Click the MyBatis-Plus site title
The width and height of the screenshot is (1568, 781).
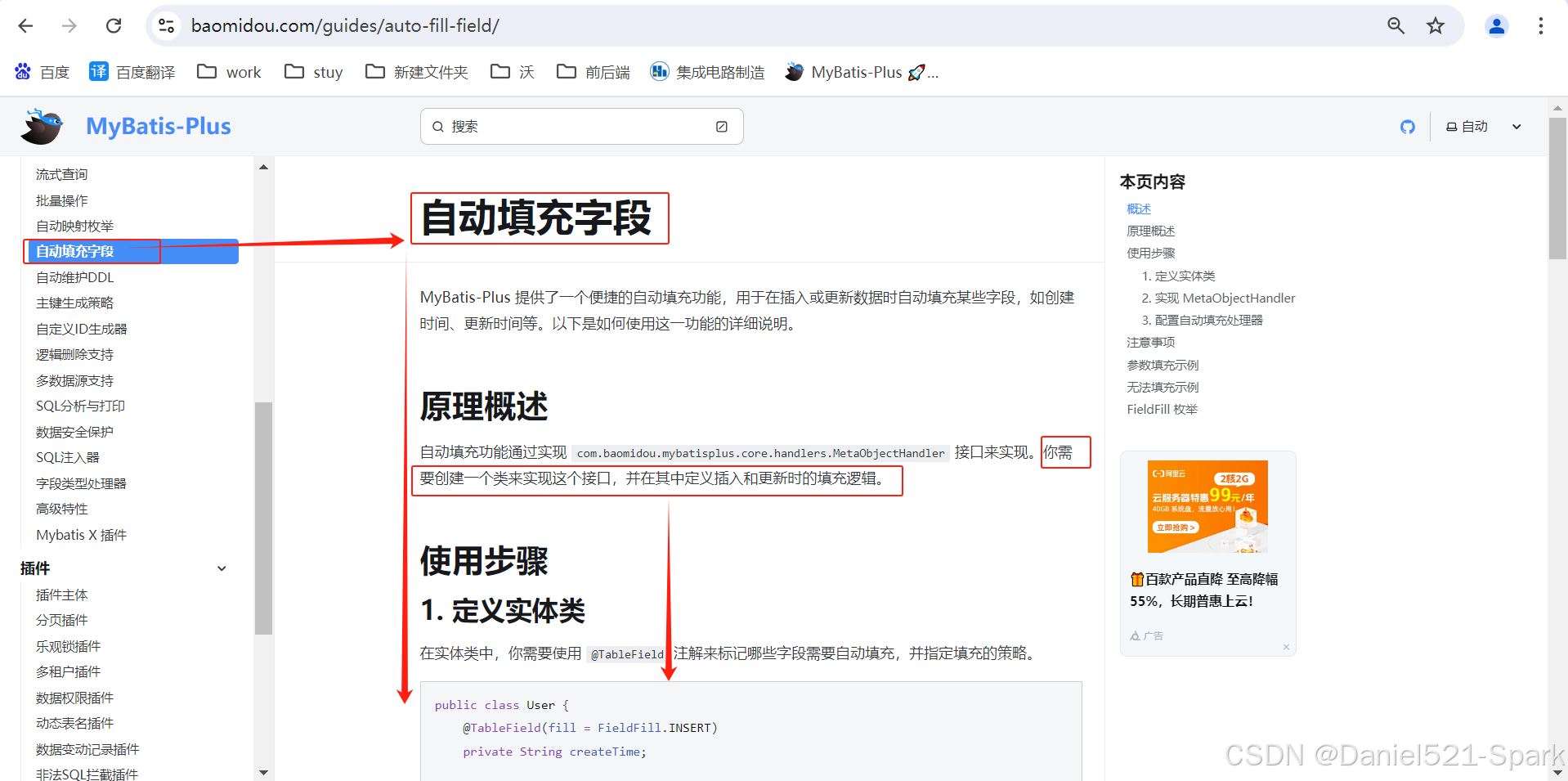coord(159,126)
